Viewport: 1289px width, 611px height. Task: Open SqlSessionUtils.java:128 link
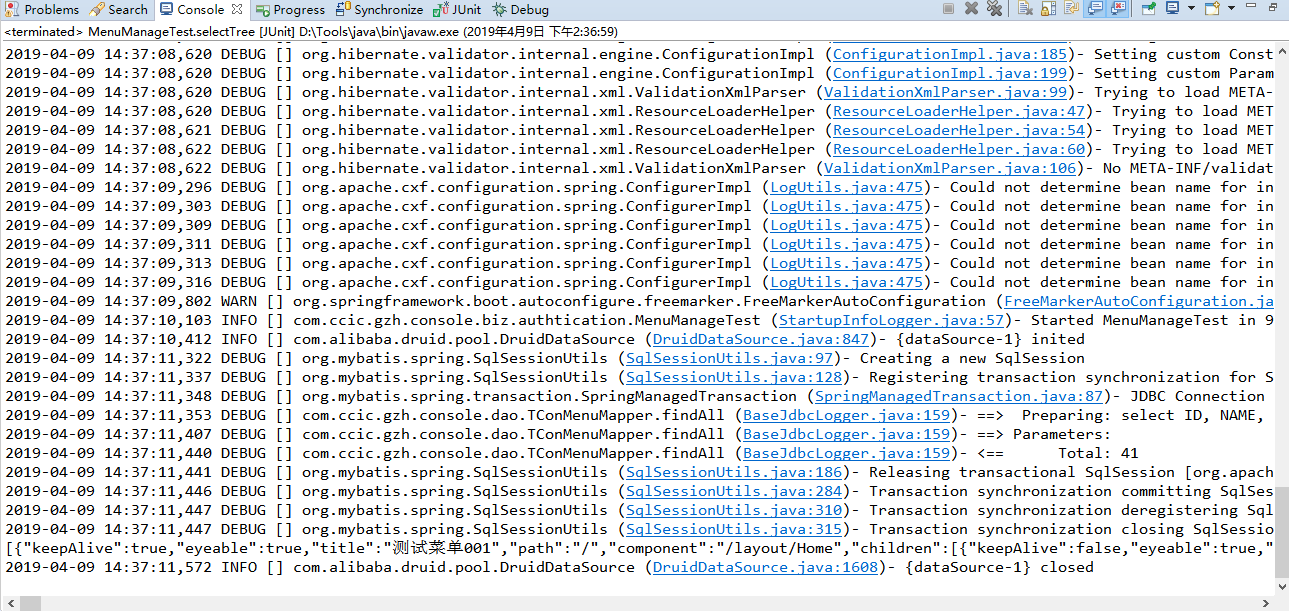click(x=733, y=377)
